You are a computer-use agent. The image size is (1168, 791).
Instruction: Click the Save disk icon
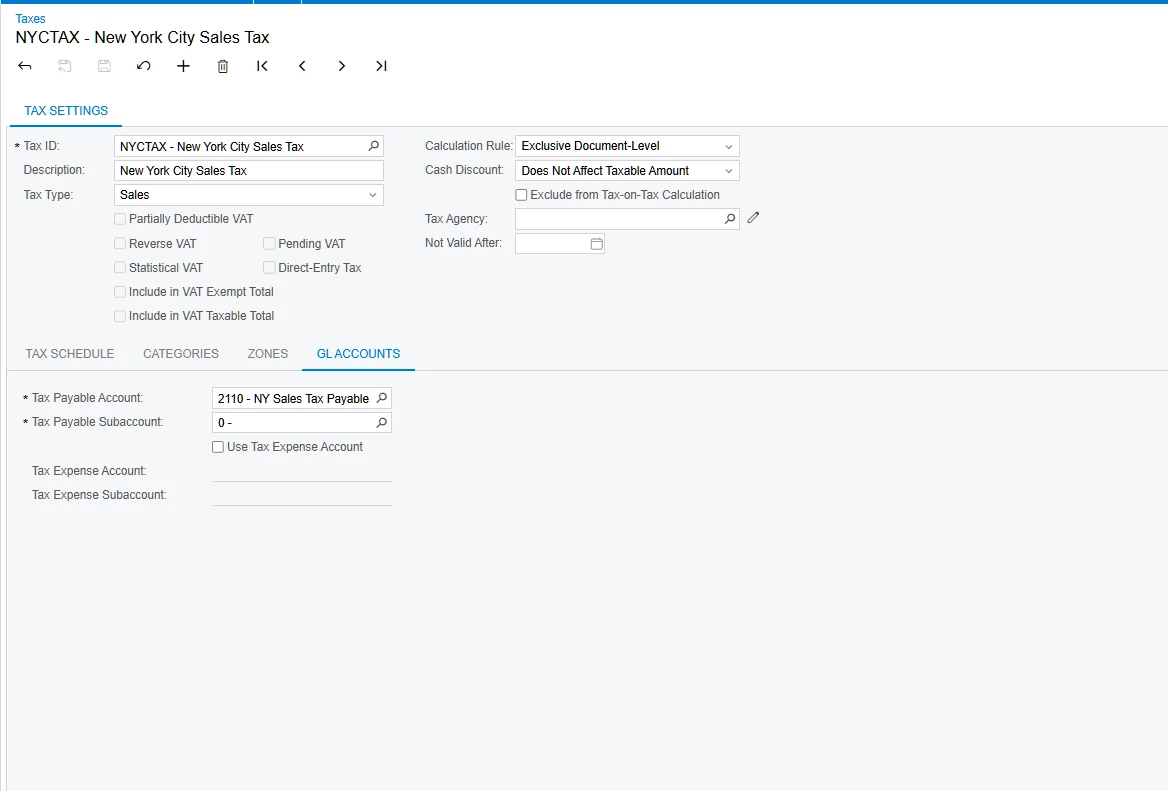(x=104, y=66)
